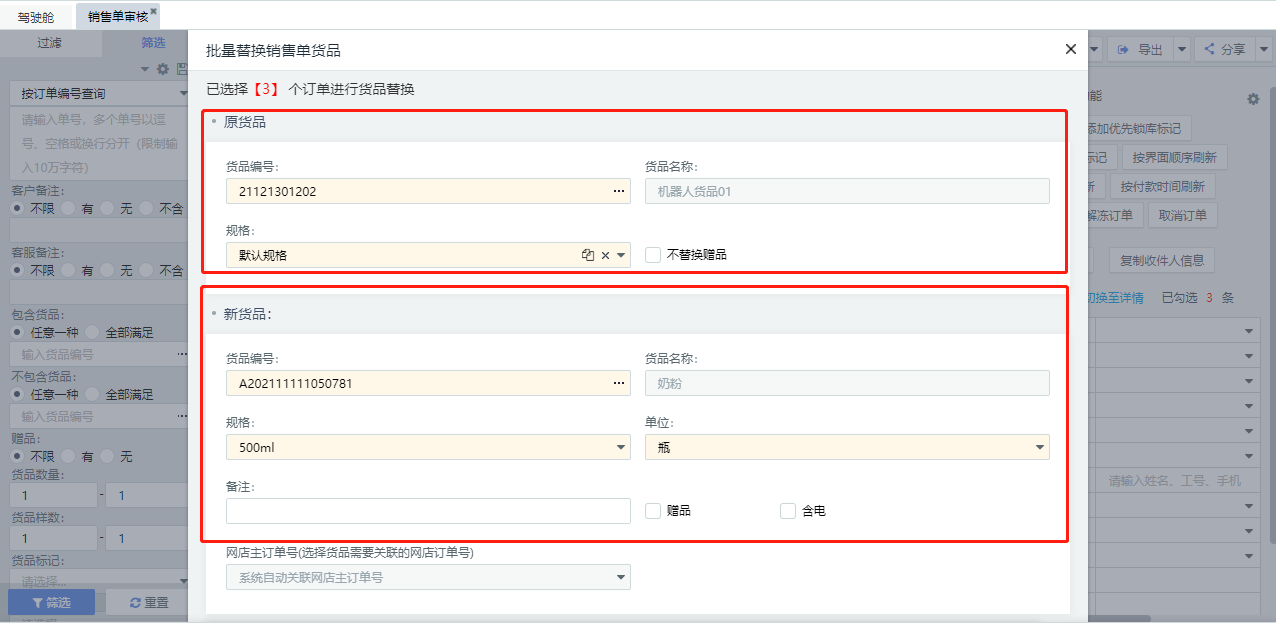Clear the 默认规格 spec selection
The image size is (1276, 624).
pyautogui.click(x=605, y=255)
